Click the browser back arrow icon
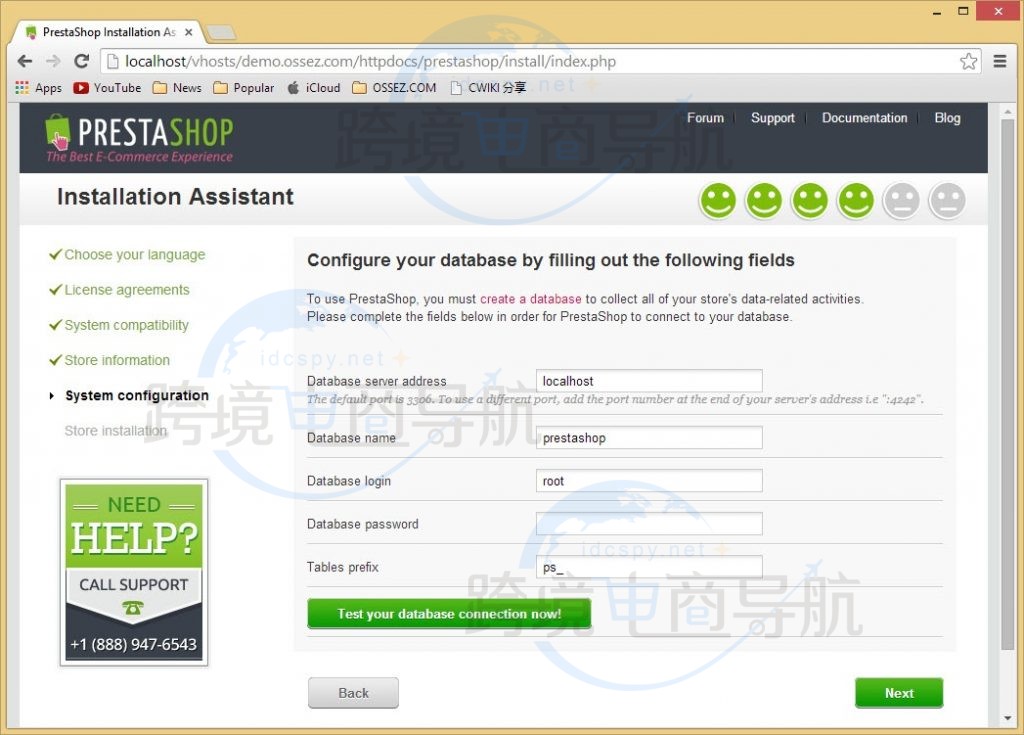Viewport: 1024px width, 735px height. [24, 61]
